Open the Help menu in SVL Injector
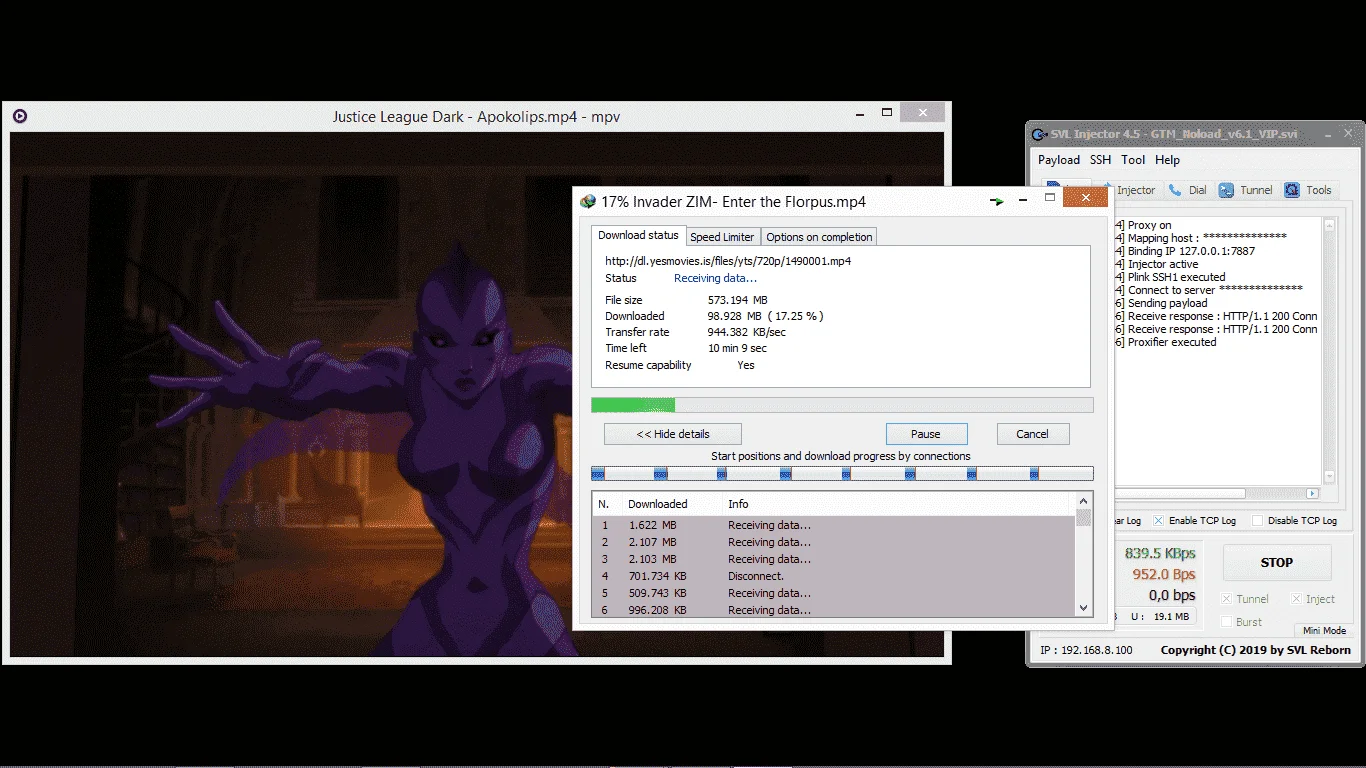 tap(1167, 160)
